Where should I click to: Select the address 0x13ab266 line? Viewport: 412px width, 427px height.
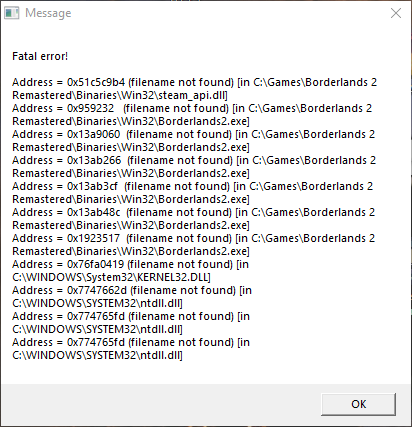[x=194, y=160]
